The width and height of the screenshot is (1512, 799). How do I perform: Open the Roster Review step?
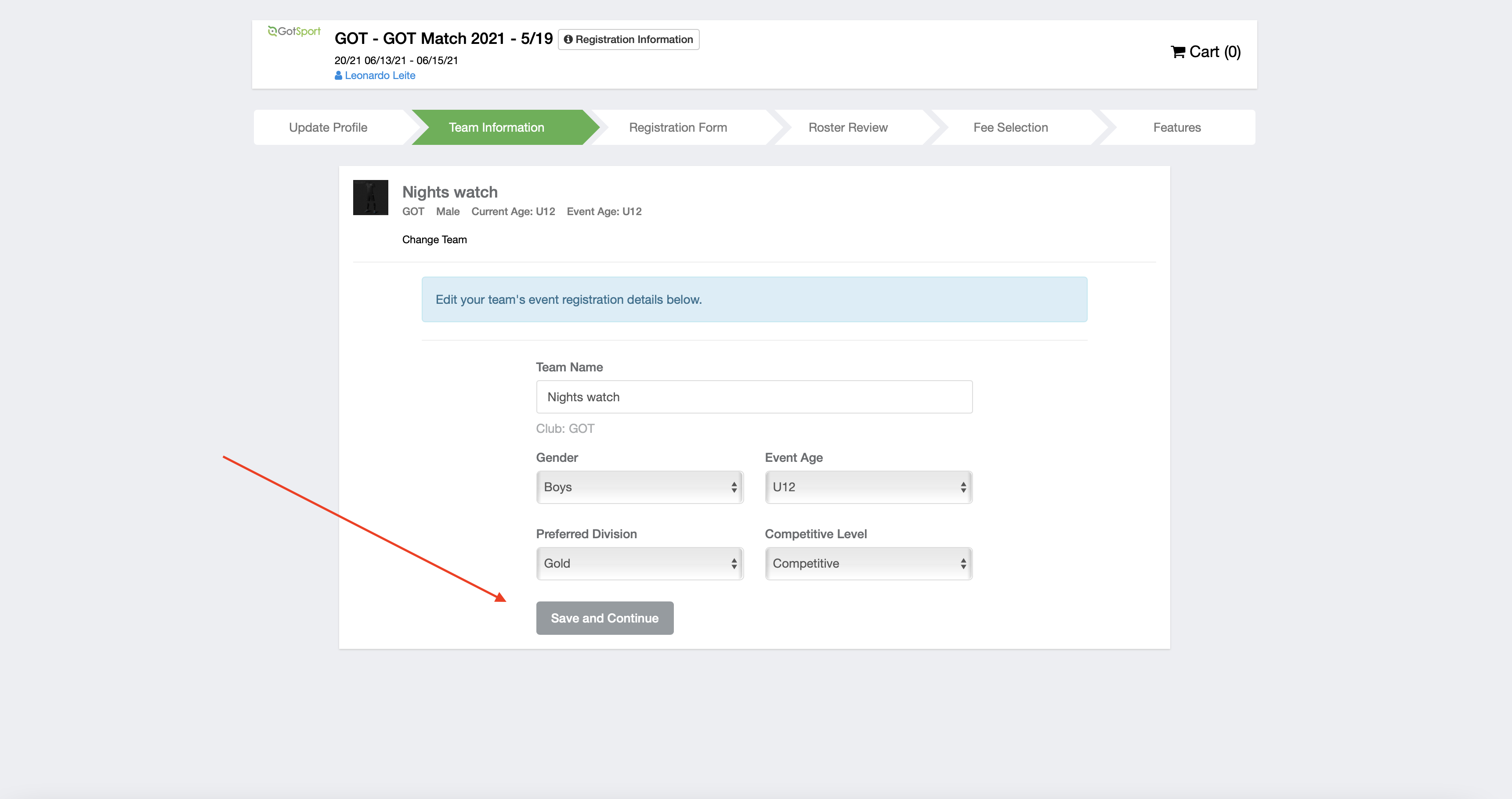click(847, 127)
